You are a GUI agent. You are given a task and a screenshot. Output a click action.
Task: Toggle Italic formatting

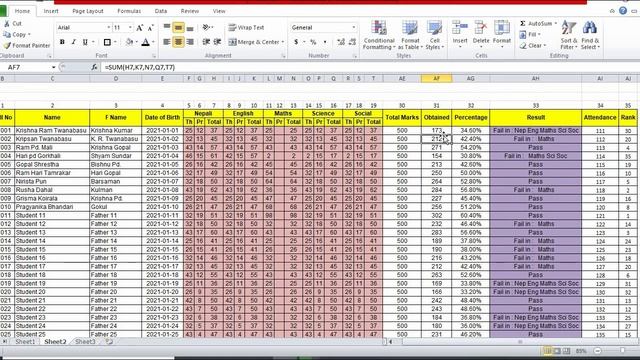[73, 42]
